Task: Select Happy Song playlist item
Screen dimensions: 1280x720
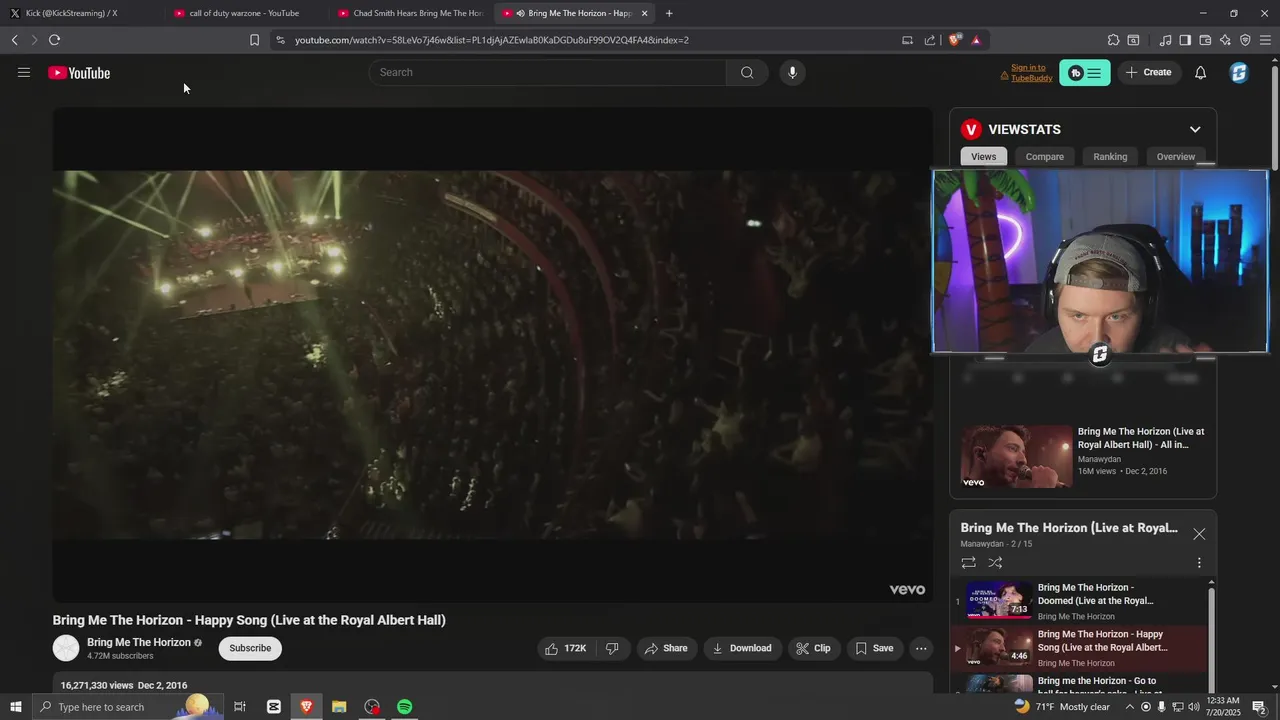Action: click(1080, 647)
